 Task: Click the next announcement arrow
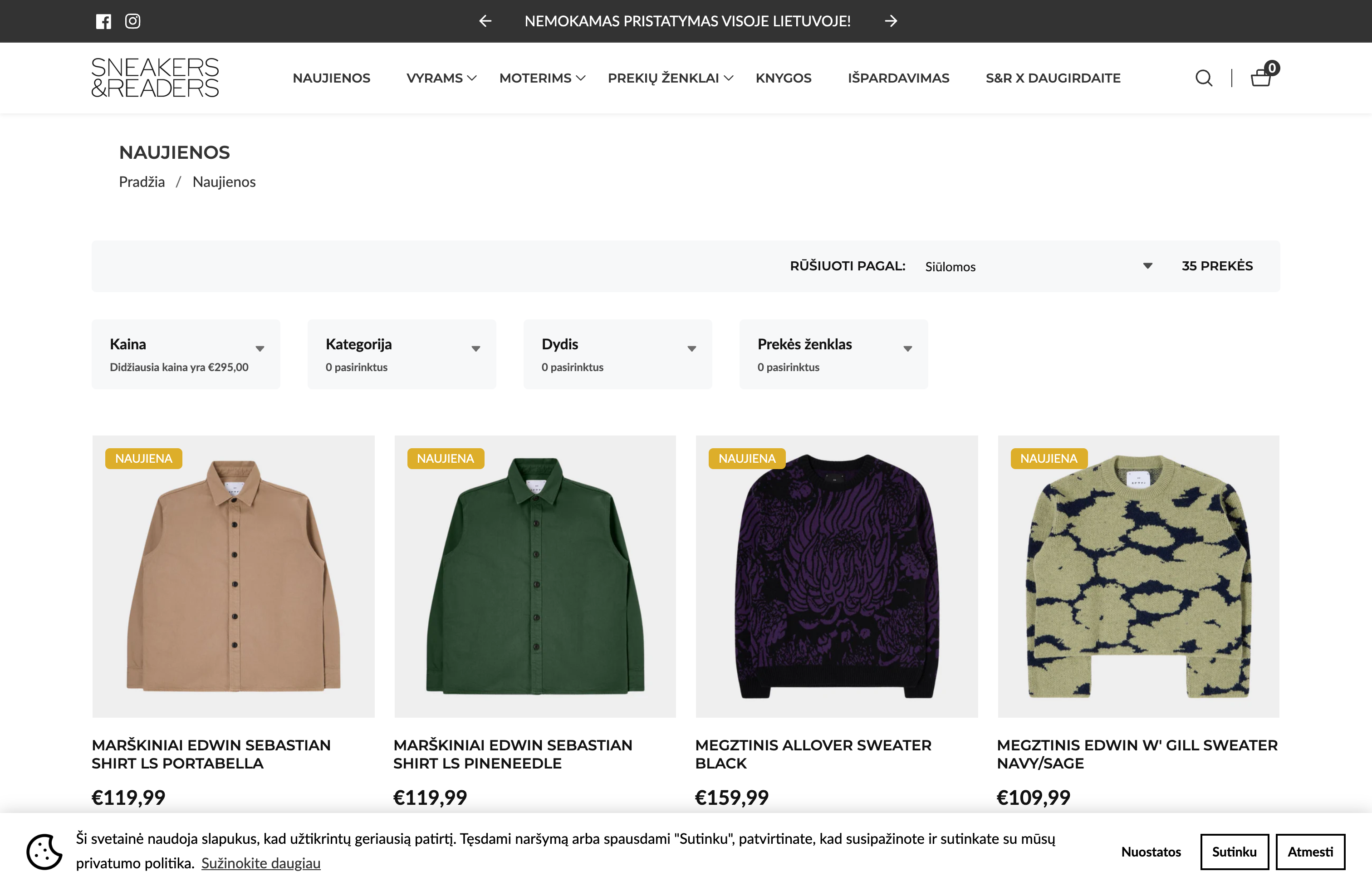click(x=891, y=21)
